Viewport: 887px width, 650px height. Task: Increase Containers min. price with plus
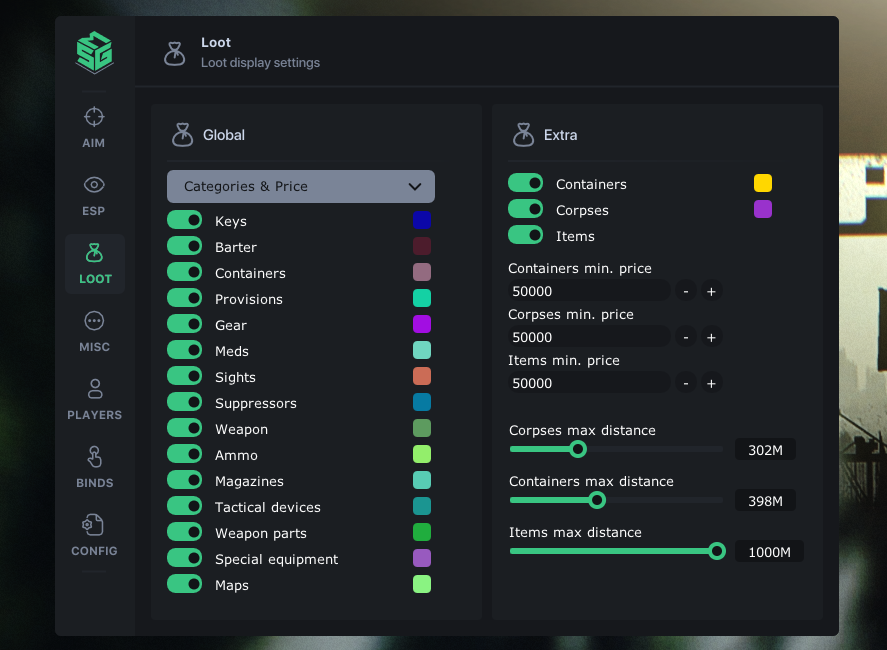[711, 291]
